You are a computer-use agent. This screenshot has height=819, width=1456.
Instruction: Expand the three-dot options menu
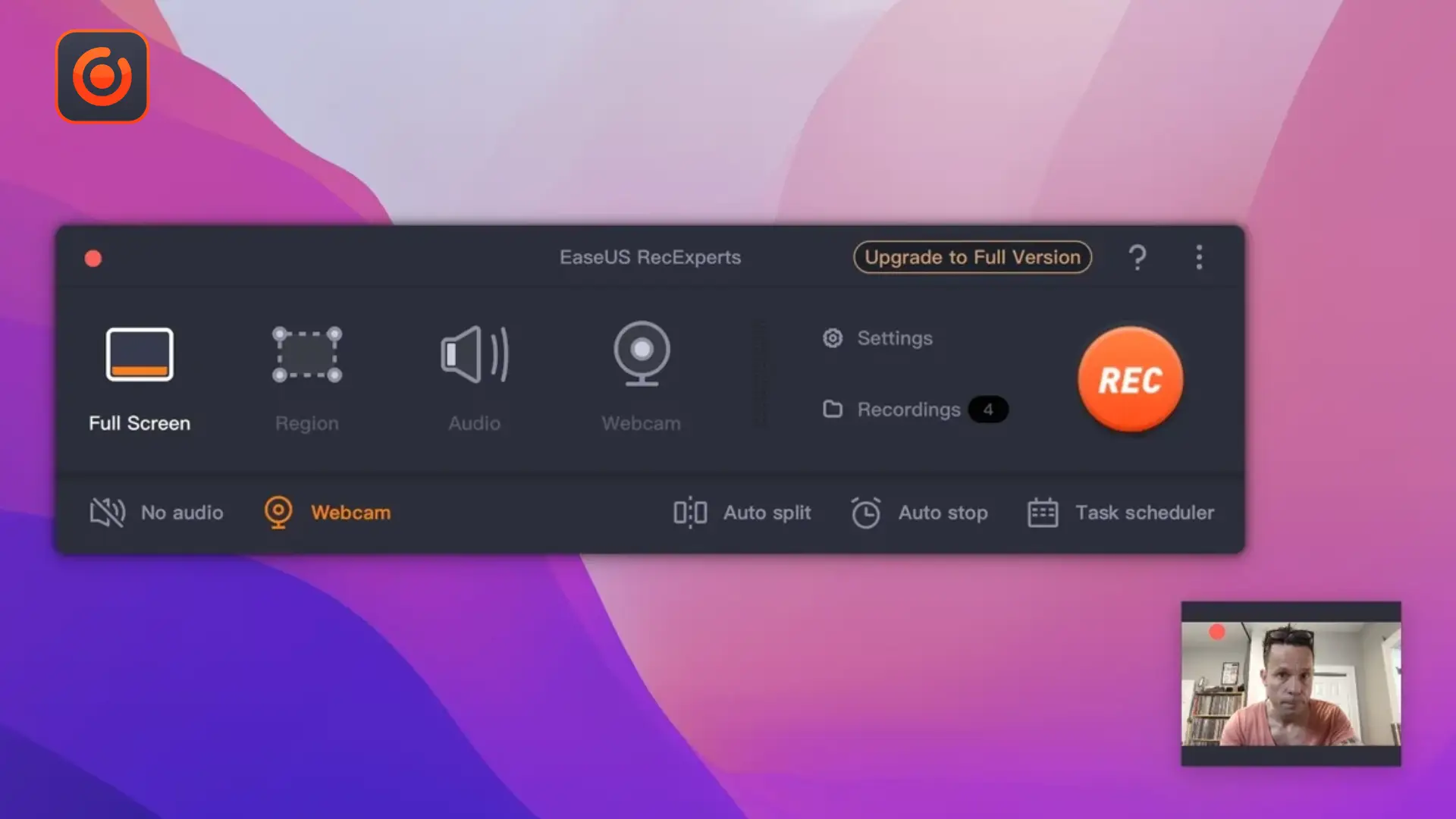[1199, 257]
